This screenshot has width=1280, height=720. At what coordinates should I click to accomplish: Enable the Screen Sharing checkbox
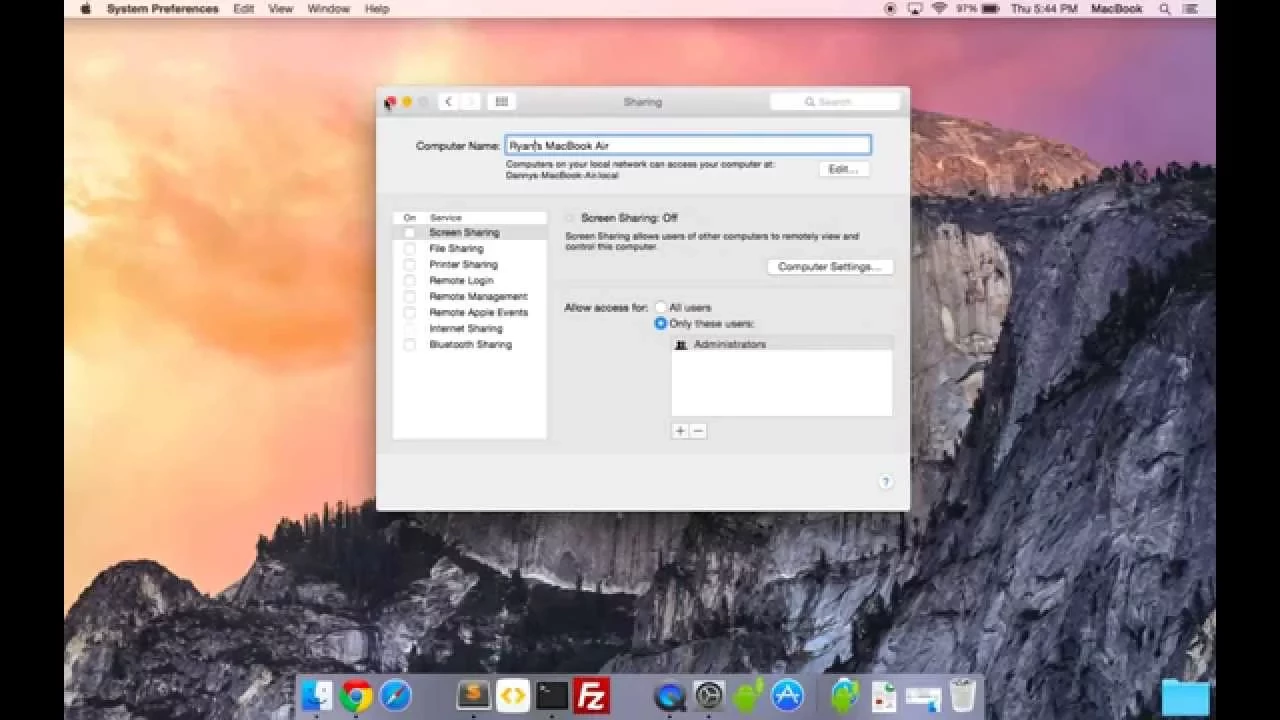[x=409, y=233]
